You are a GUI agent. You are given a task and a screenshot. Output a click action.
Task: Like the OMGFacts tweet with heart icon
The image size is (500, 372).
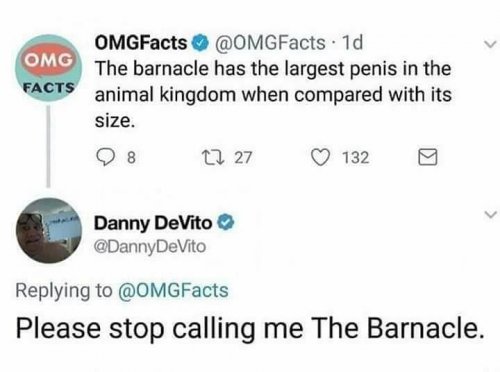pyautogui.click(x=320, y=157)
